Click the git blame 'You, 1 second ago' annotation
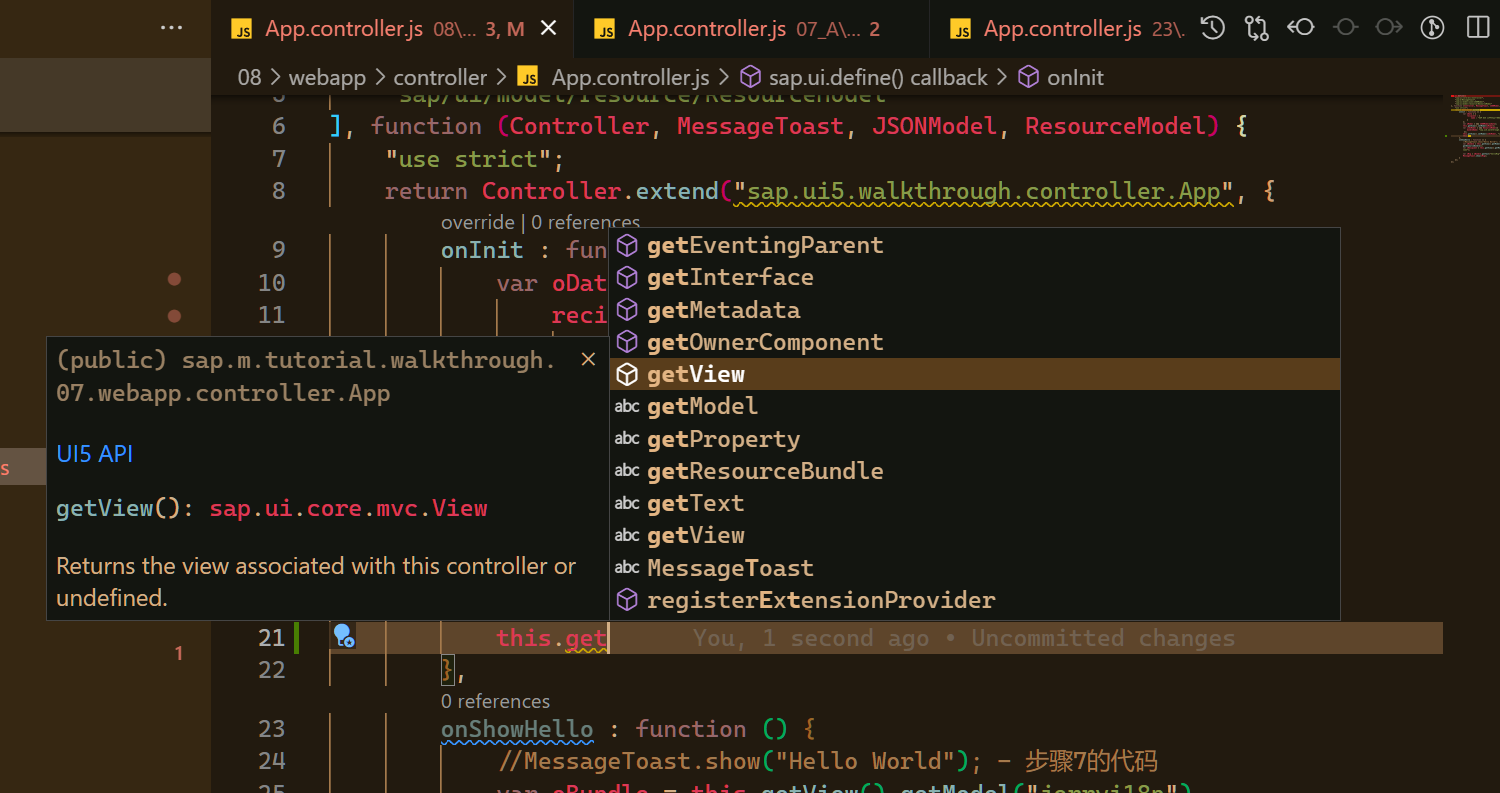The height and width of the screenshot is (793, 1500). pyautogui.click(x=964, y=638)
